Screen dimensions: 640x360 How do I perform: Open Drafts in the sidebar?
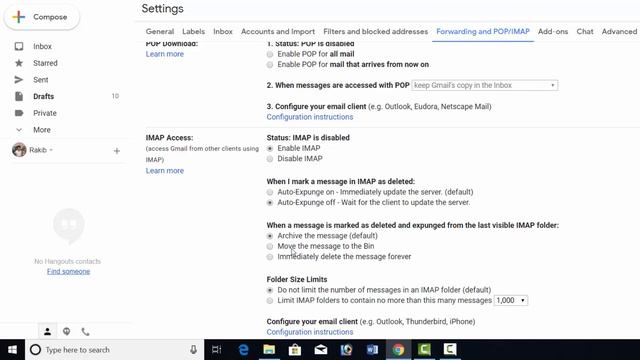(44, 96)
